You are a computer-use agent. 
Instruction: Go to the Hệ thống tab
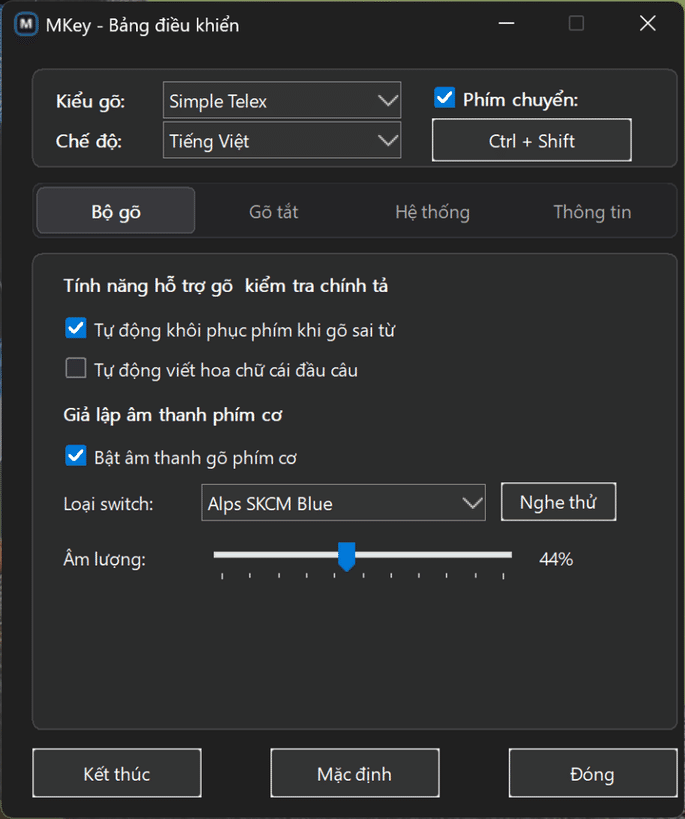[x=433, y=212]
